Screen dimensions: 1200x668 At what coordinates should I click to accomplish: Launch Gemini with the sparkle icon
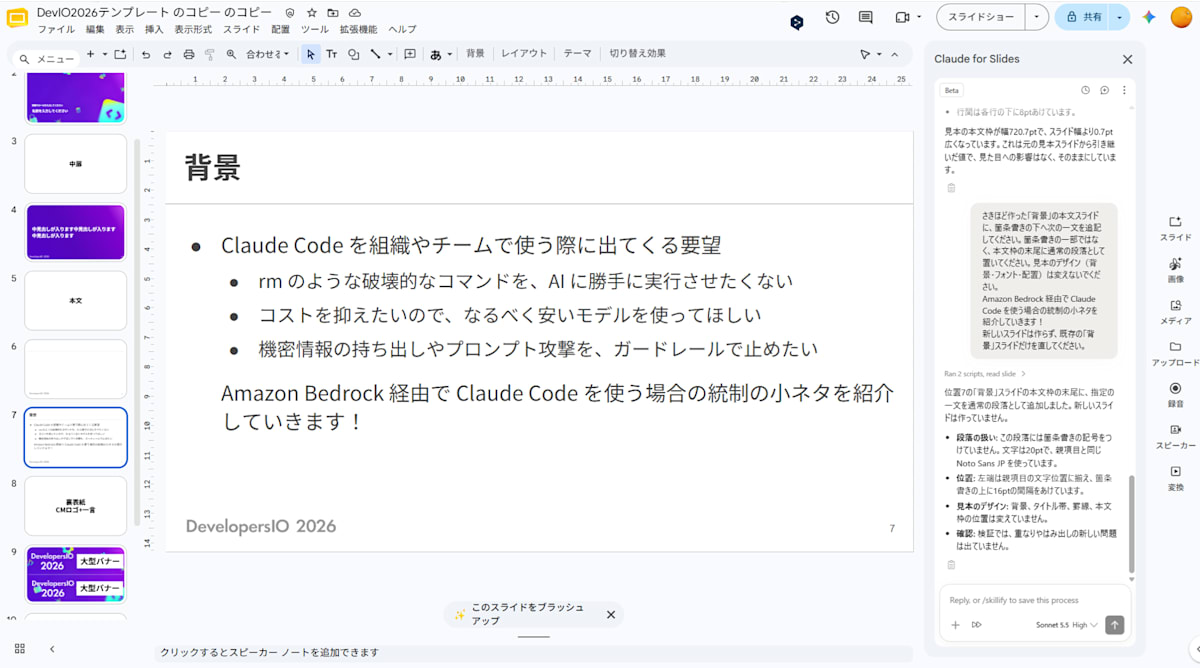(x=1149, y=17)
